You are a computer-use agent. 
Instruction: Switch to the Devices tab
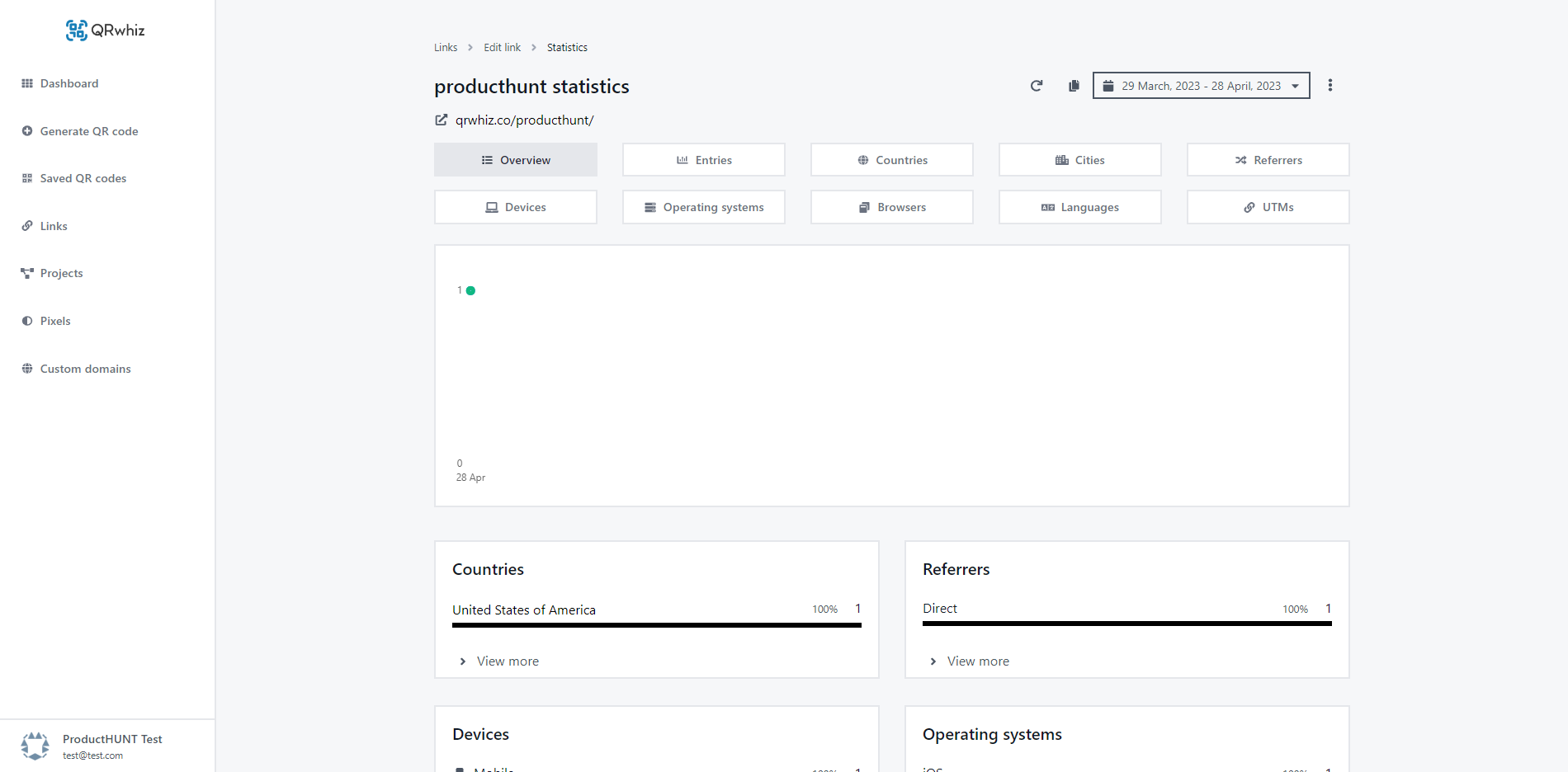(516, 207)
